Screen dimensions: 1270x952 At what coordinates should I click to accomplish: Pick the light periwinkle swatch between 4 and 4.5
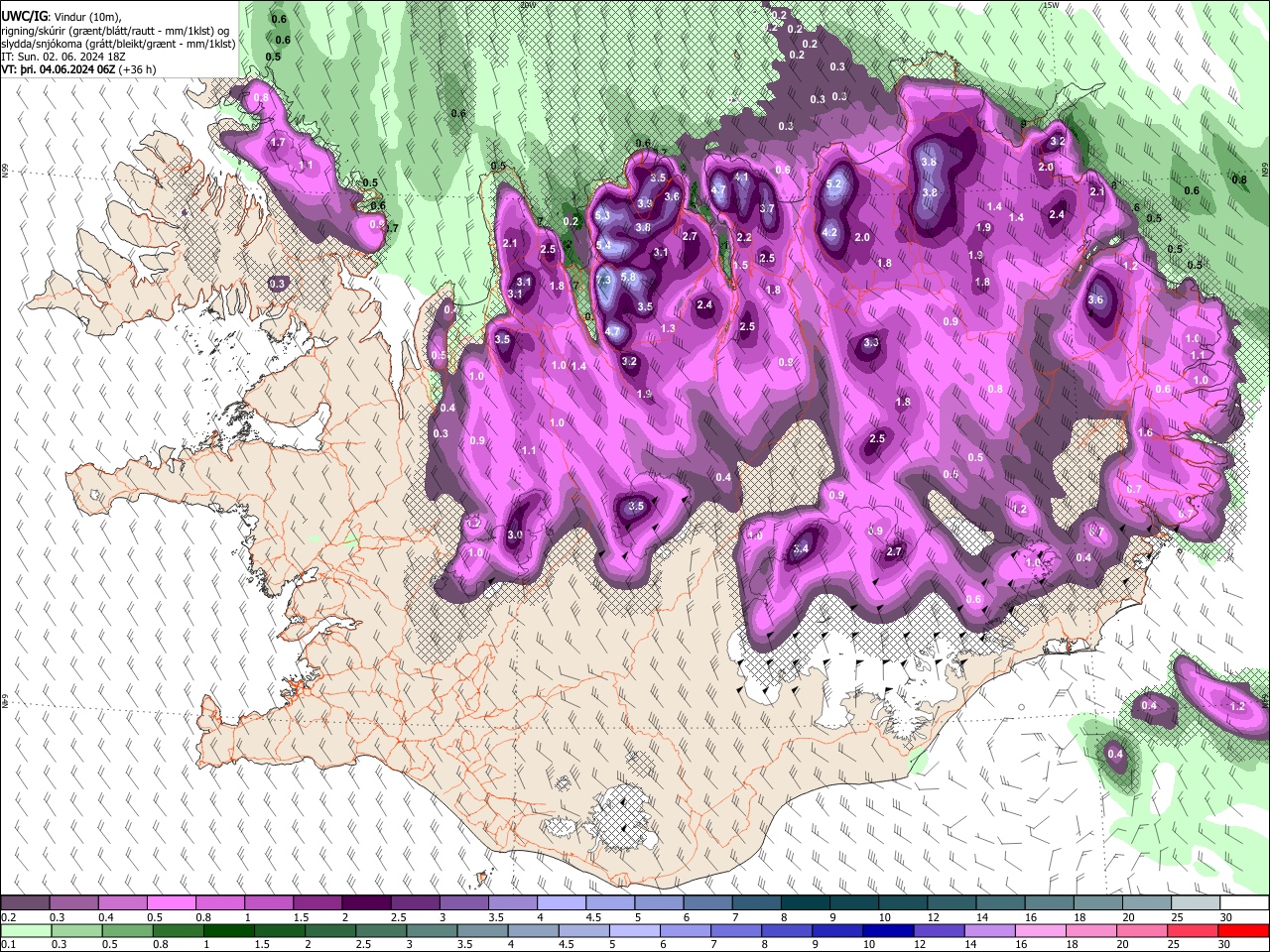(562, 903)
